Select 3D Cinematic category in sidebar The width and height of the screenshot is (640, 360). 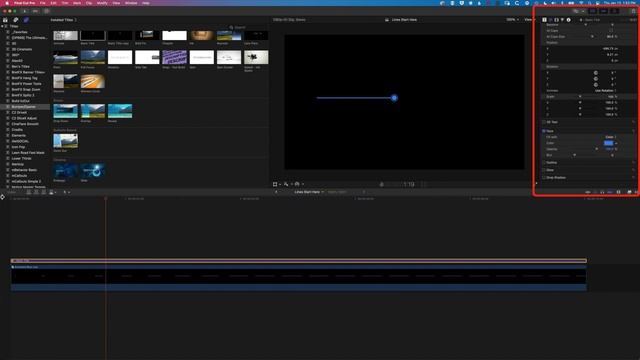[x=22, y=49]
